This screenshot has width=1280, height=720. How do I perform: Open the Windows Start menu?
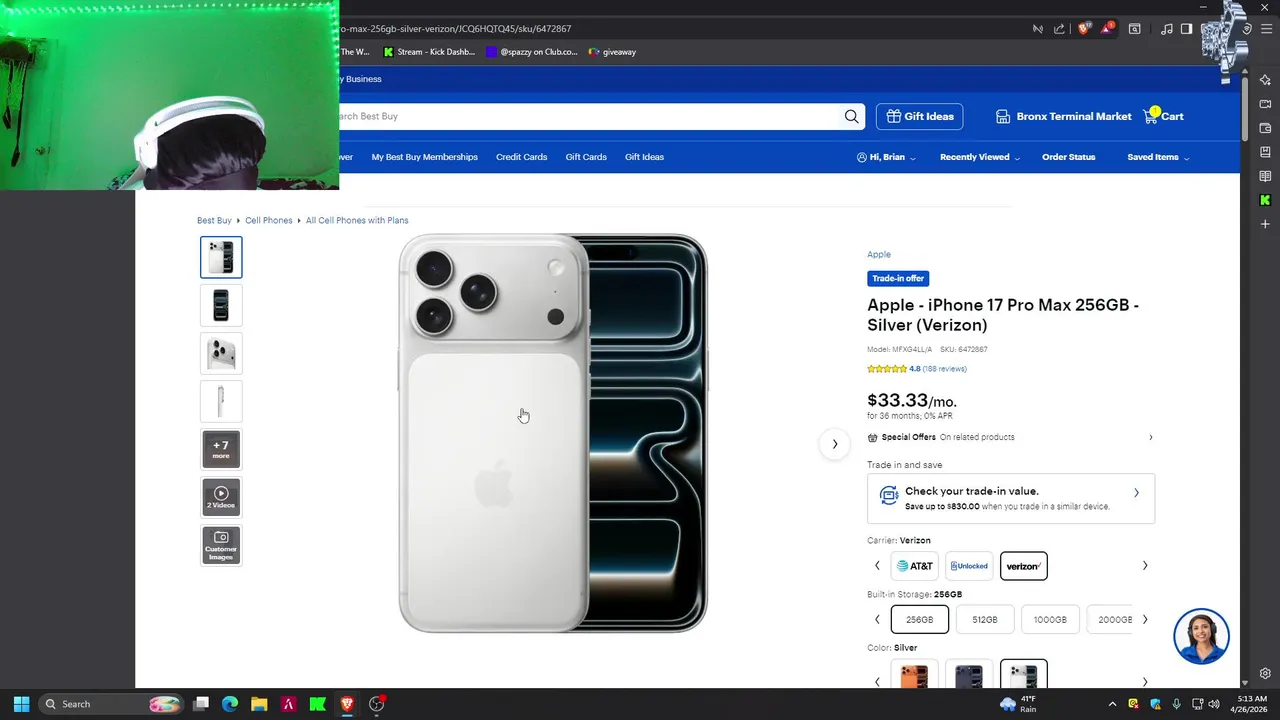point(21,704)
